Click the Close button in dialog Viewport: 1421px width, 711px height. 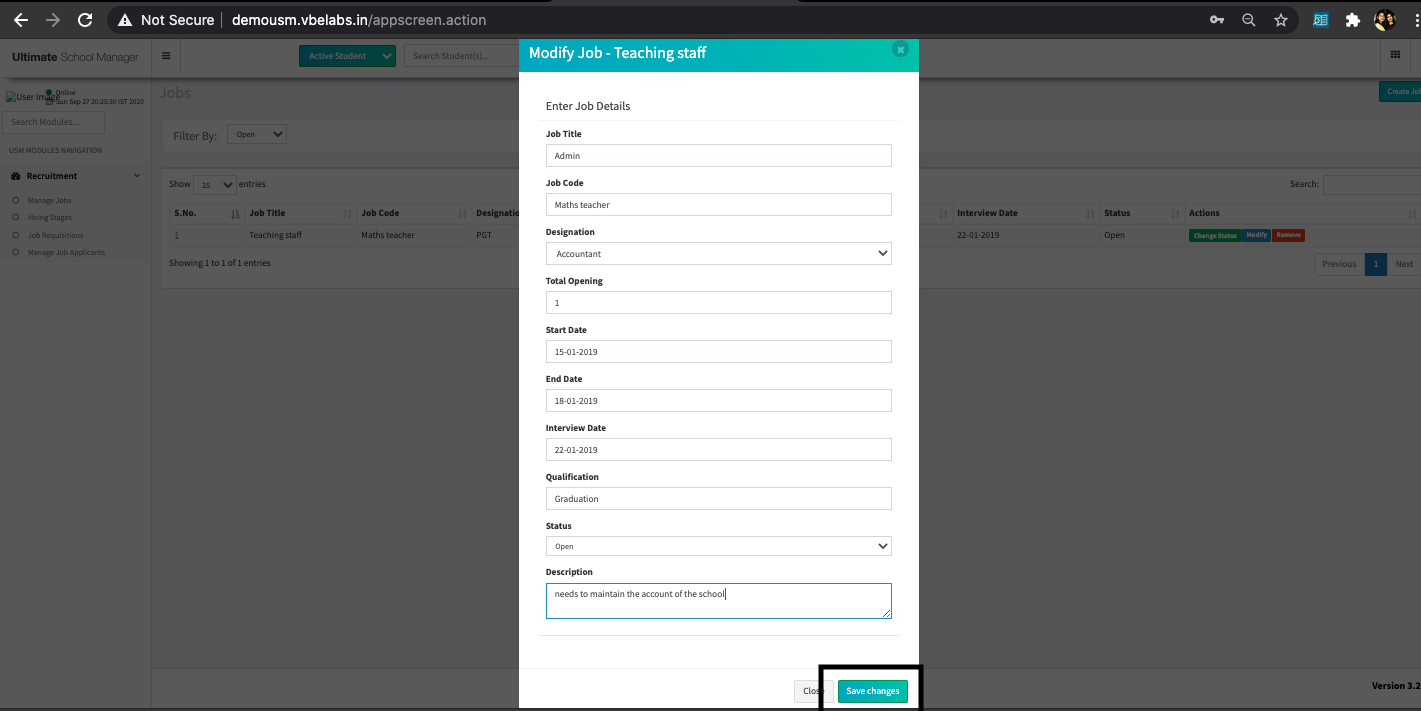[x=813, y=691]
